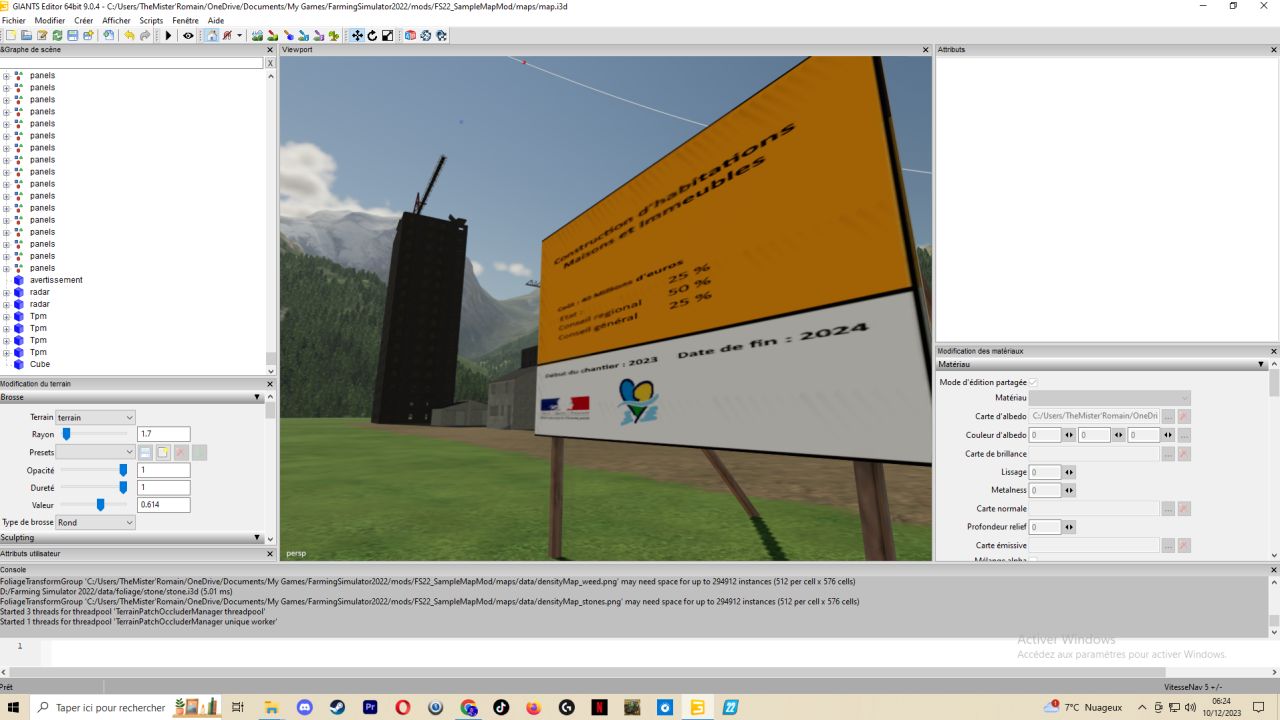The width and height of the screenshot is (1280, 720).
Task: Open the Fichier menu
Action: pyautogui.click(x=14, y=20)
